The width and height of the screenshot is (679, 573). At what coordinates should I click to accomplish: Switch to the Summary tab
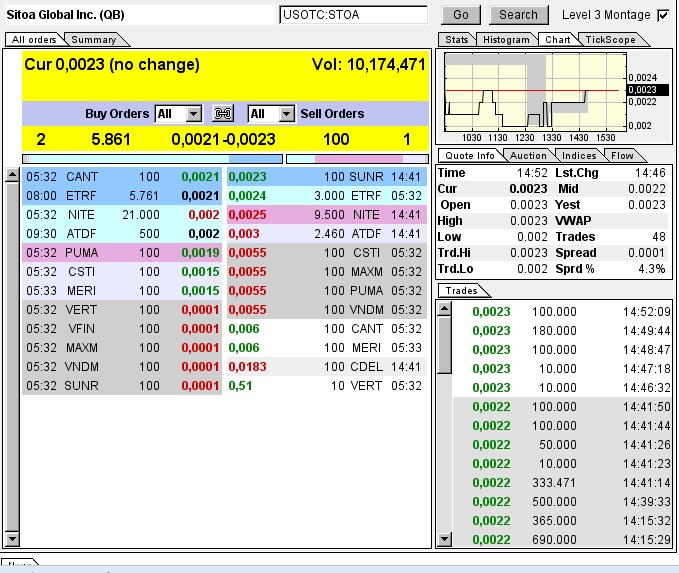[93, 40]
